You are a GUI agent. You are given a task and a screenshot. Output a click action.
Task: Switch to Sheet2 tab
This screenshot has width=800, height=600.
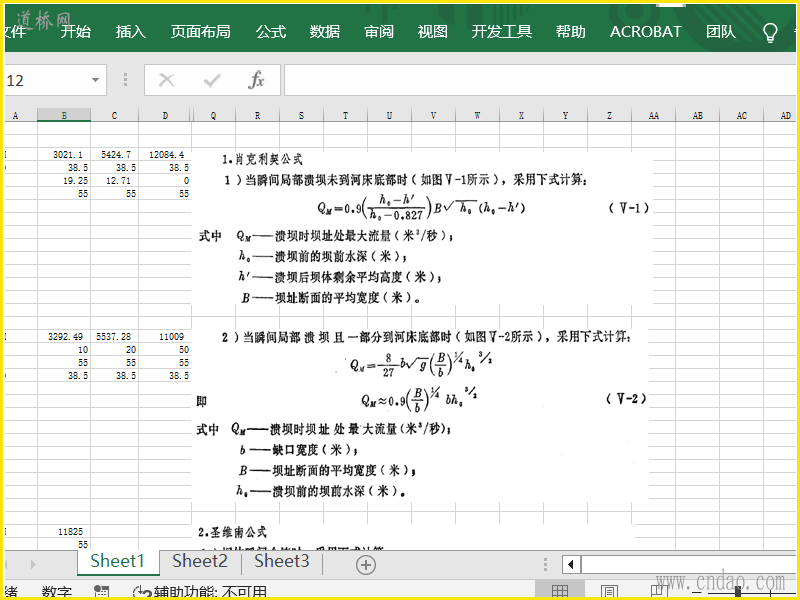pos(199,561)
